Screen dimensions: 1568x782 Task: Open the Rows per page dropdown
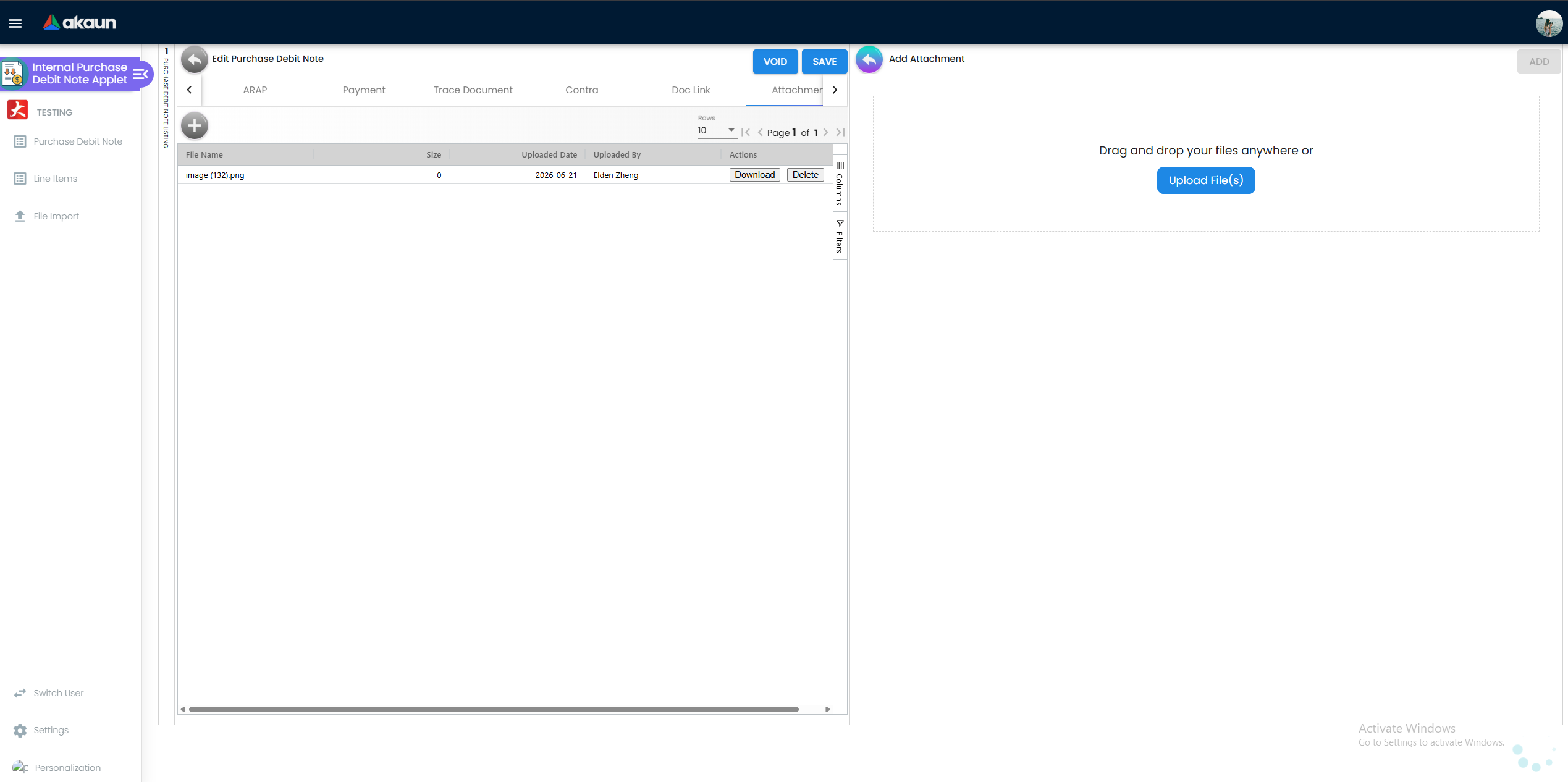point(717,130)
